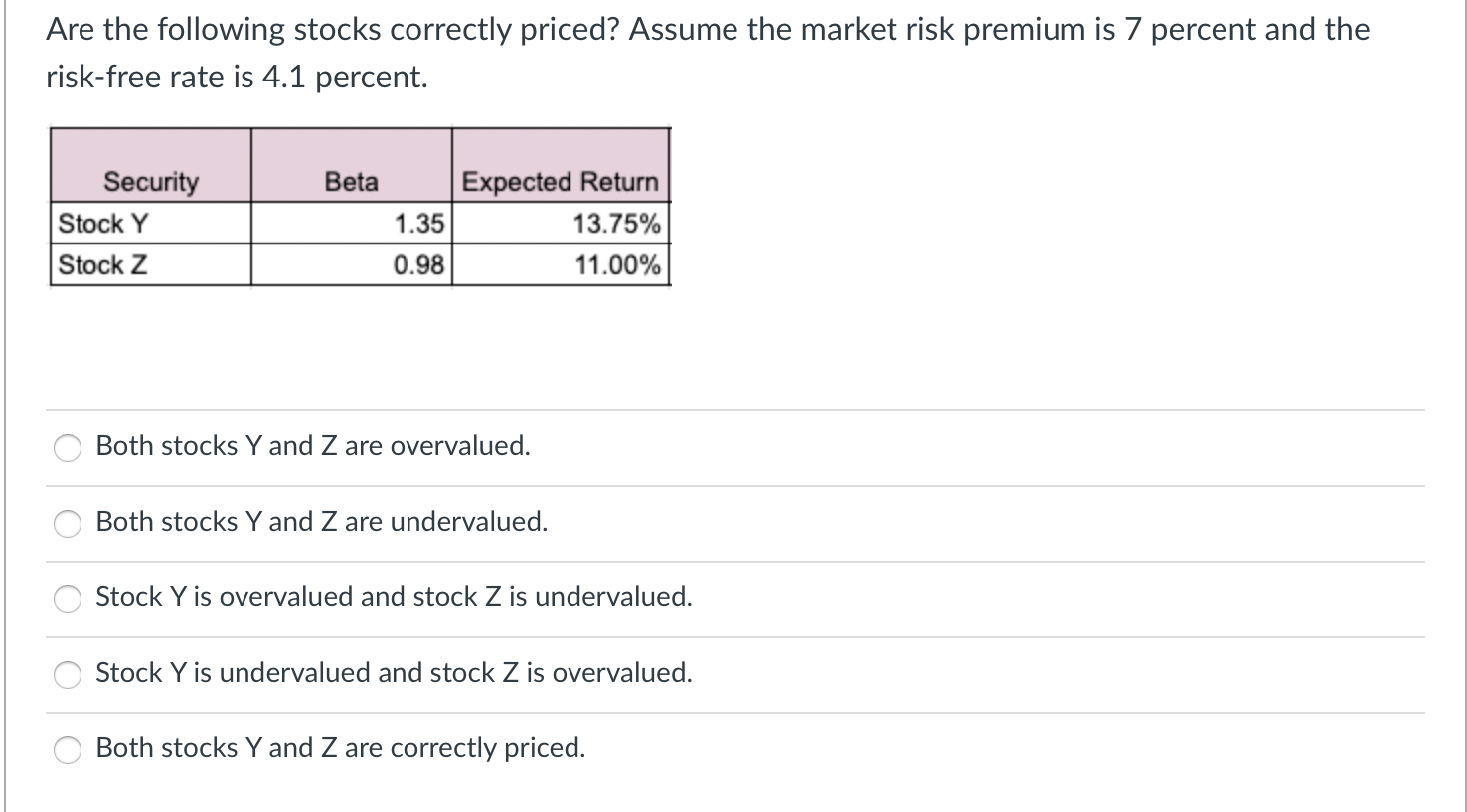Click the answer text 'Both stocks Y and Z are overvalued.'

(x=313, y=446)
